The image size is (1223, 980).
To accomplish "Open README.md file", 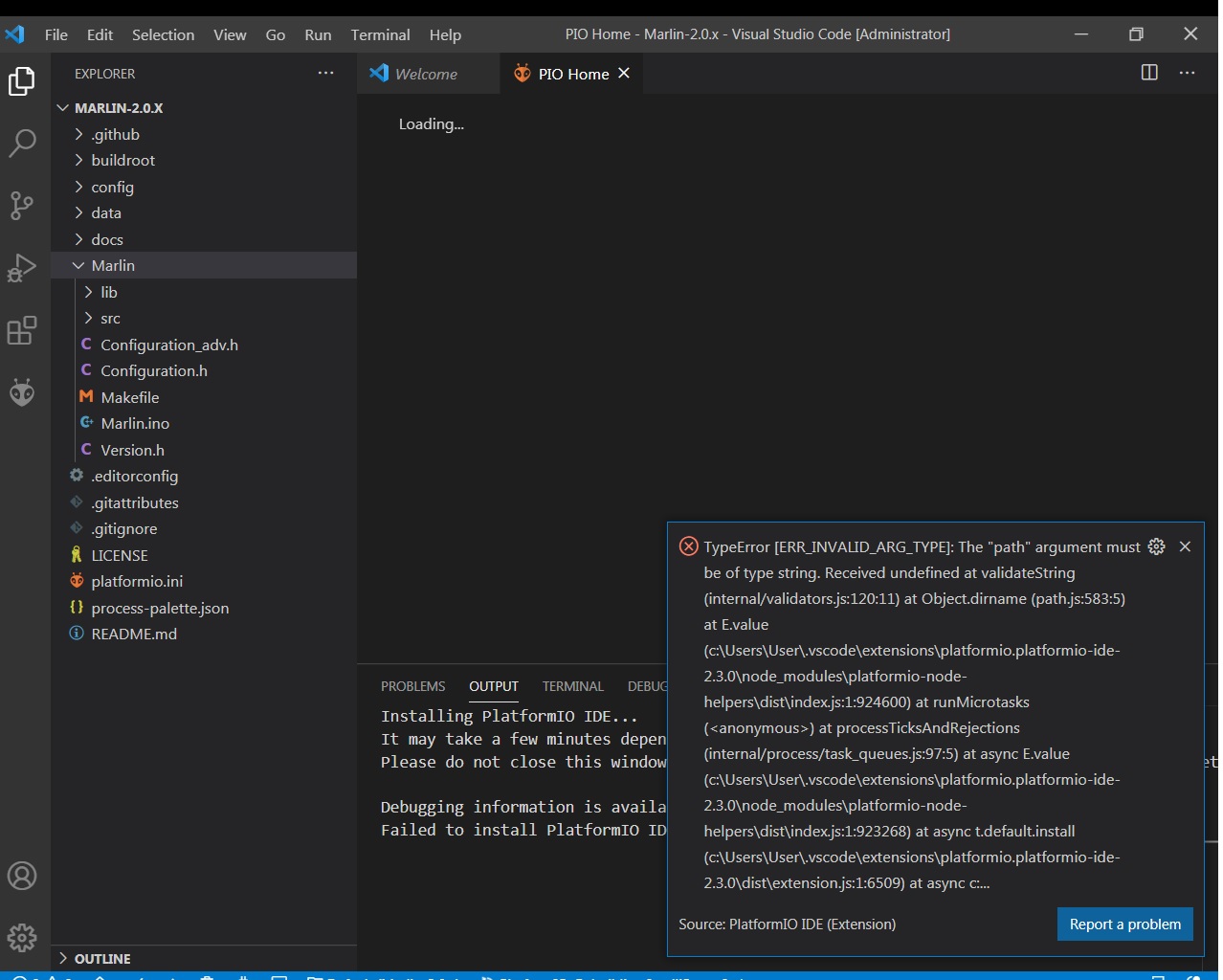I will click(x=204, y=635).
